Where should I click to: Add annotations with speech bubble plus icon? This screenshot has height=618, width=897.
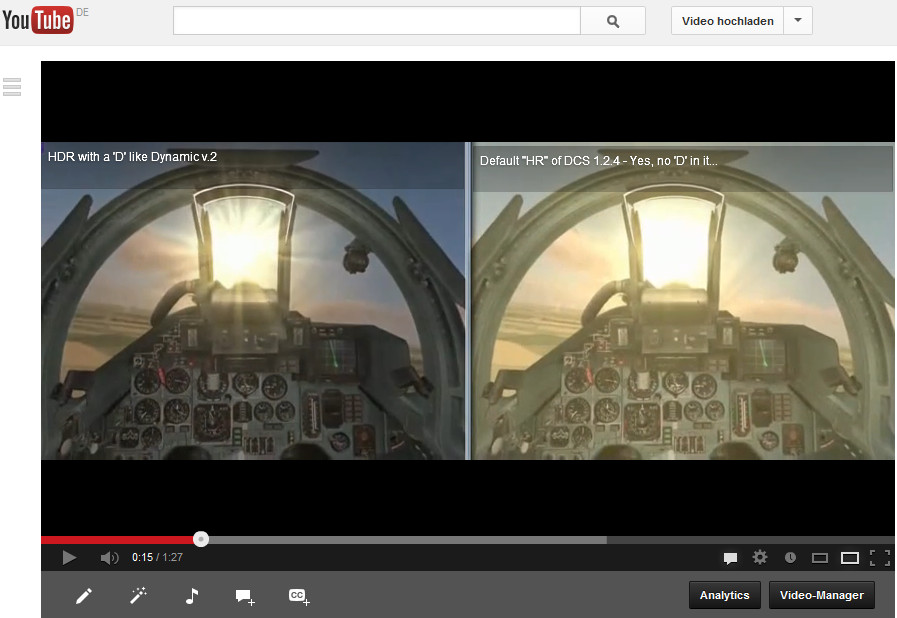245,597
